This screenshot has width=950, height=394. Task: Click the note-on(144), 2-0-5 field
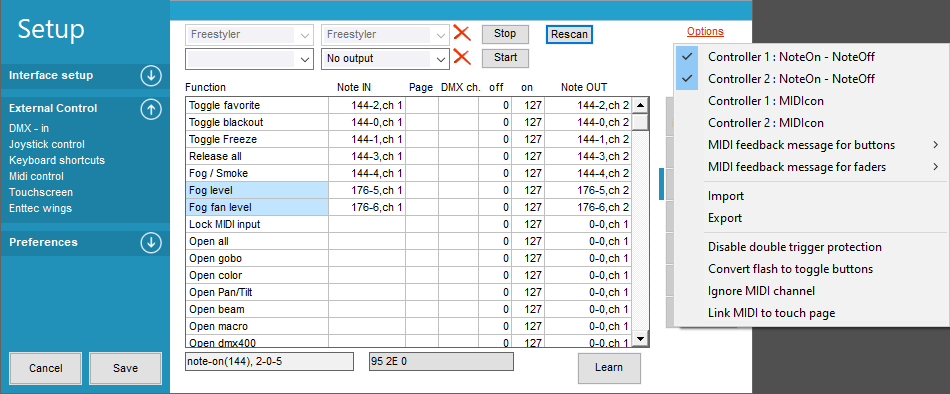[270, 362]
